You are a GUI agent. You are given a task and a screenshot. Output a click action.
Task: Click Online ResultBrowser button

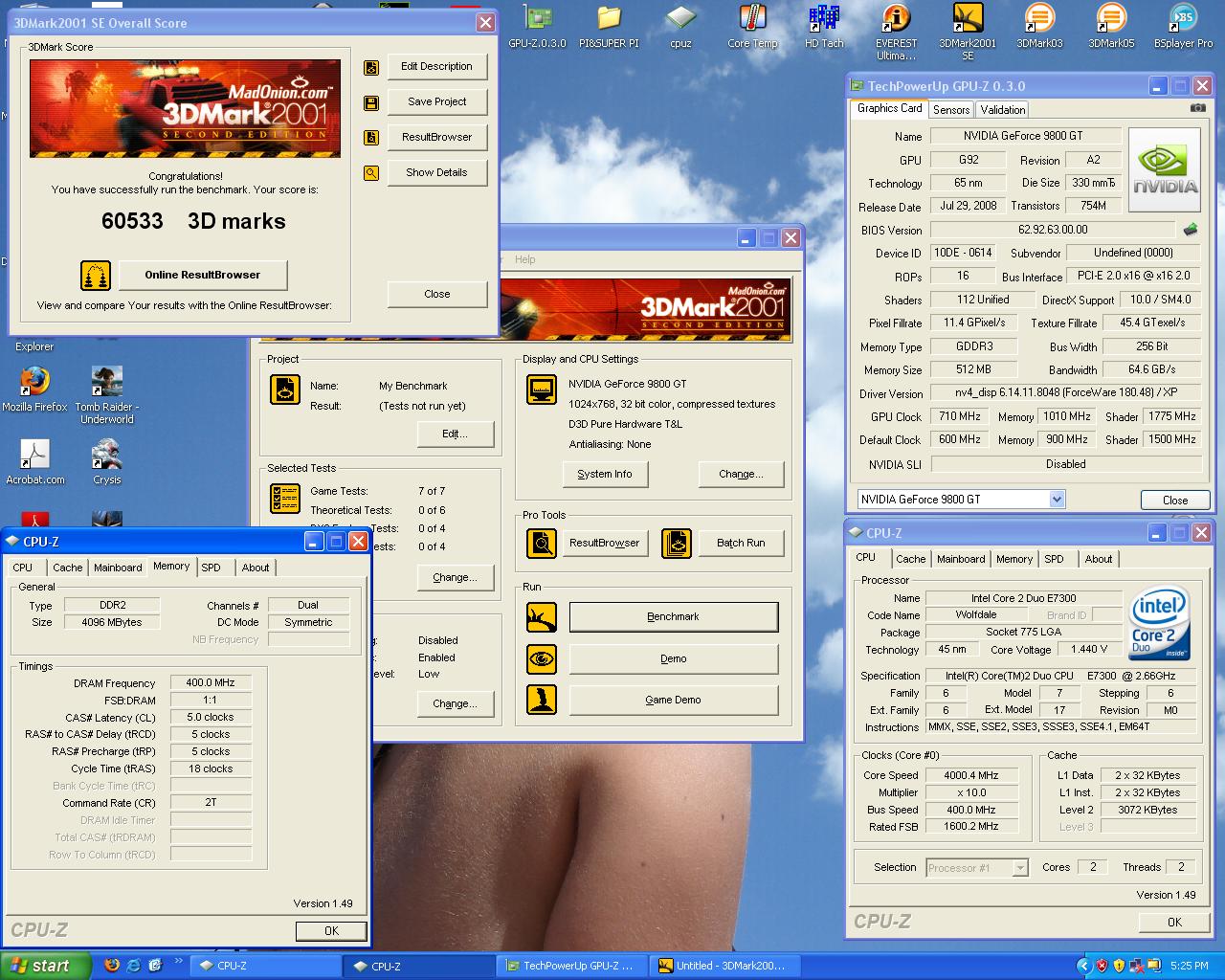click(x=203, y=276)
